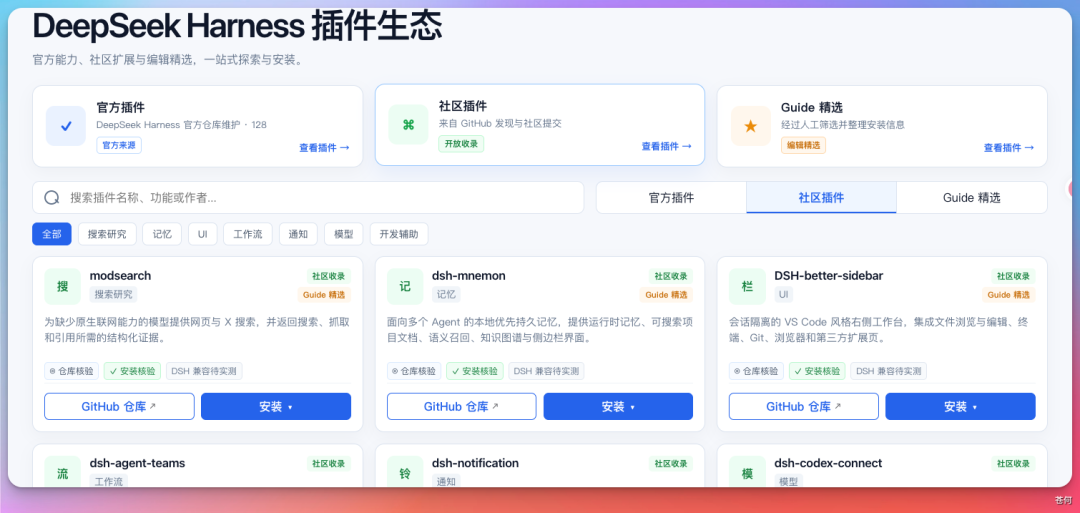Viewport: 1080px width, 513px height.
Task: Select the 全部 category filter
Action: [x=52, y=234]
